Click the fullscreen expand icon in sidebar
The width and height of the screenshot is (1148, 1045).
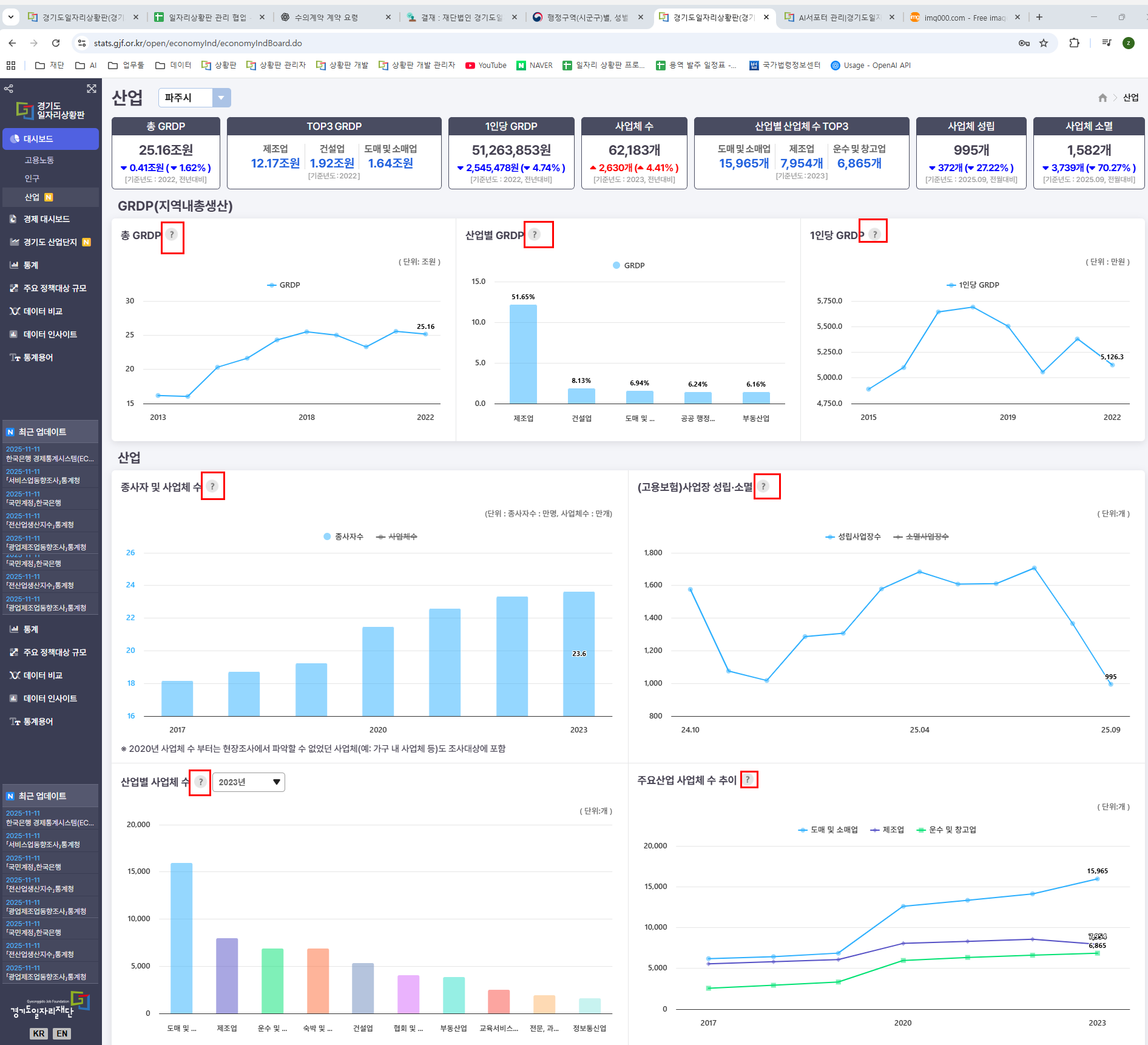click(92, 89)
